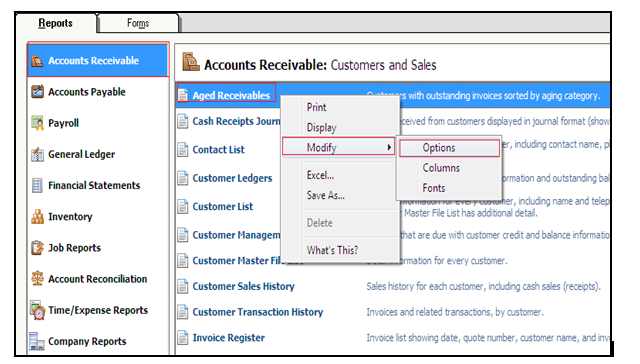Click 'Invoice list showing date' description text
Image resolution: width=640 pixels, height=364 pixels.
tap(488, 338)
